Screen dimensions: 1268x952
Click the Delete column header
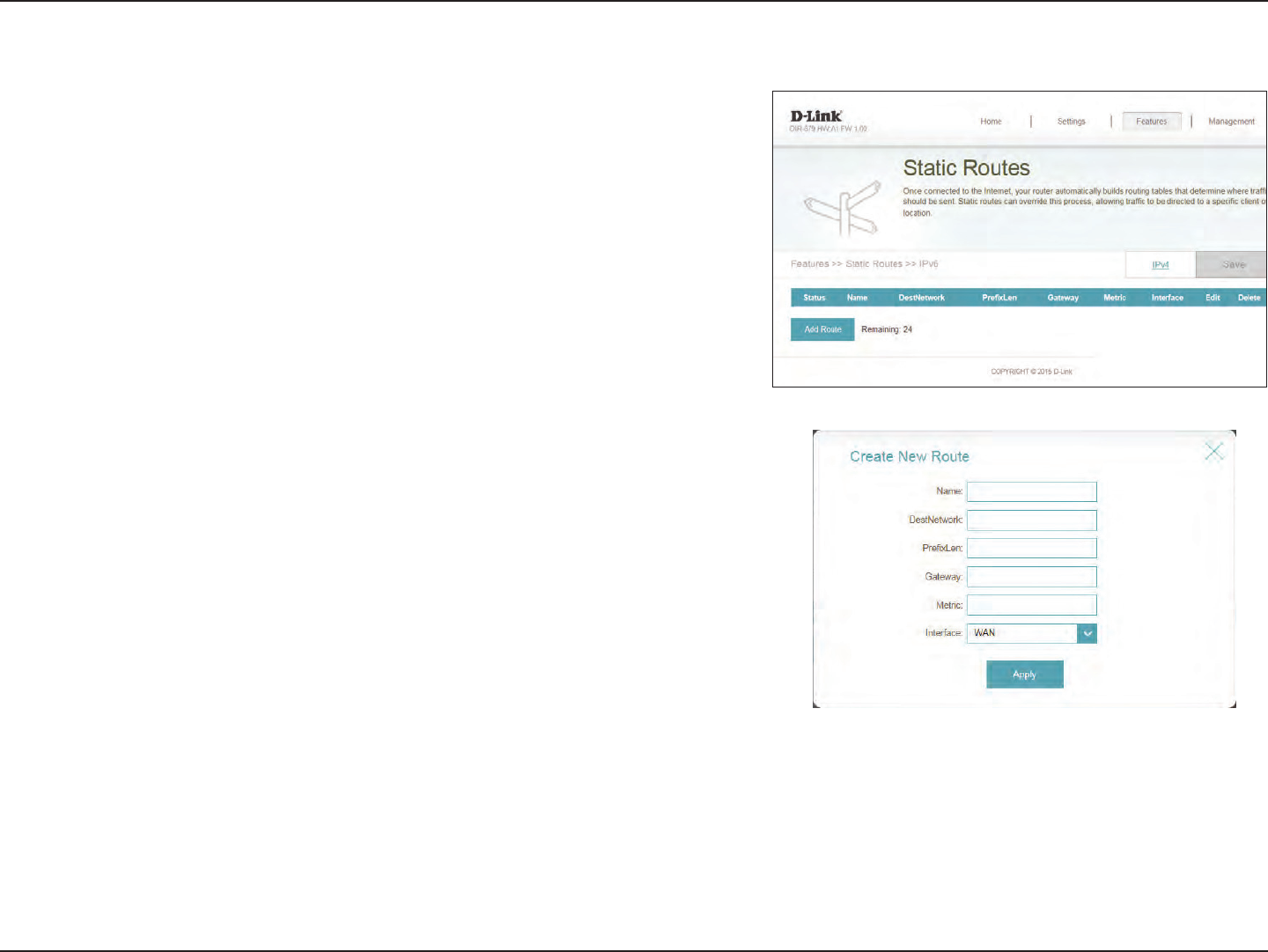(x=1249, y=298)
